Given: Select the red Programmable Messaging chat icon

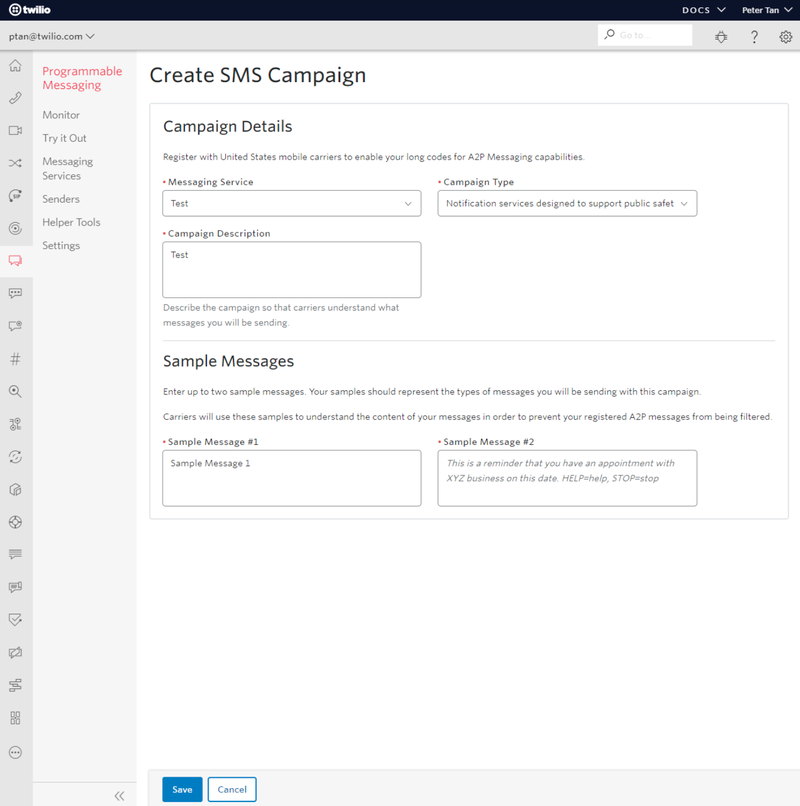Looking at the screenshot, I should pos(15,261).
